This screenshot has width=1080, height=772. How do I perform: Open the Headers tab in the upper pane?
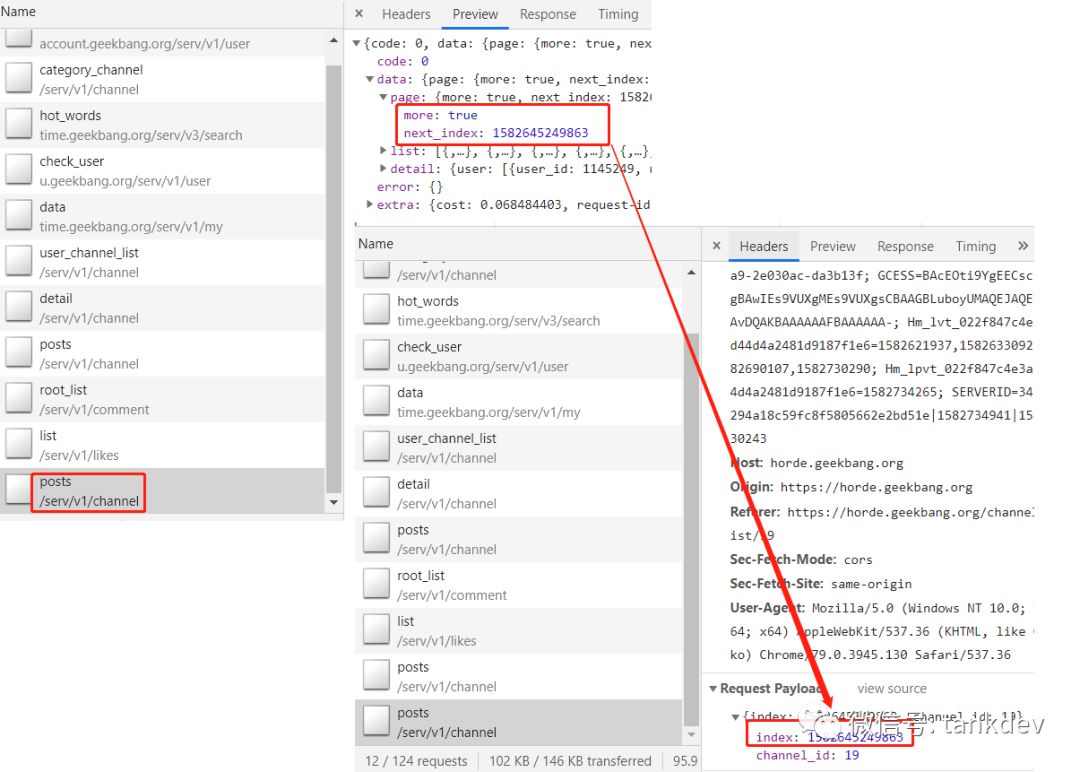406,14
